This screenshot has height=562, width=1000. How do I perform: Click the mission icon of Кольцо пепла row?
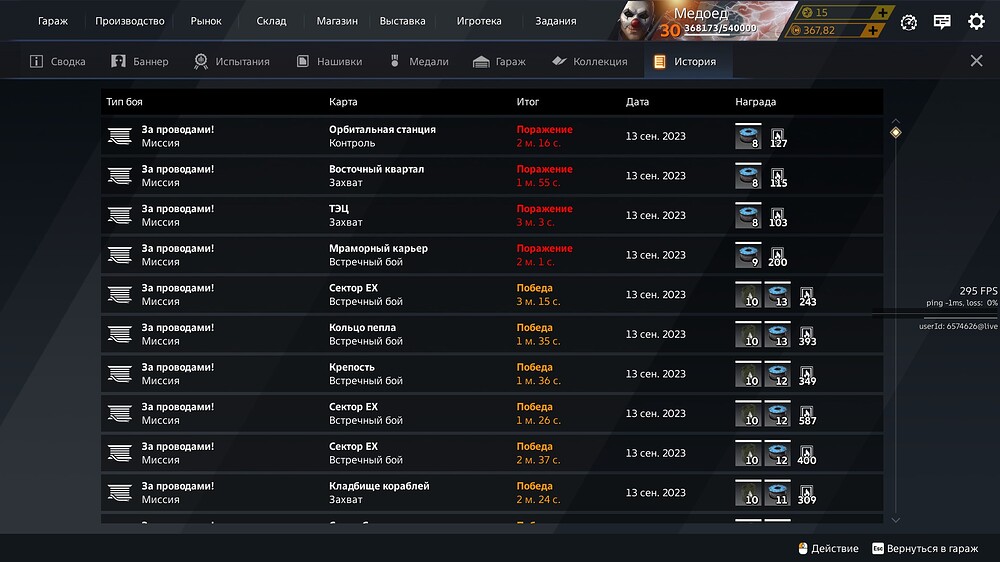[x=120, y=334]
